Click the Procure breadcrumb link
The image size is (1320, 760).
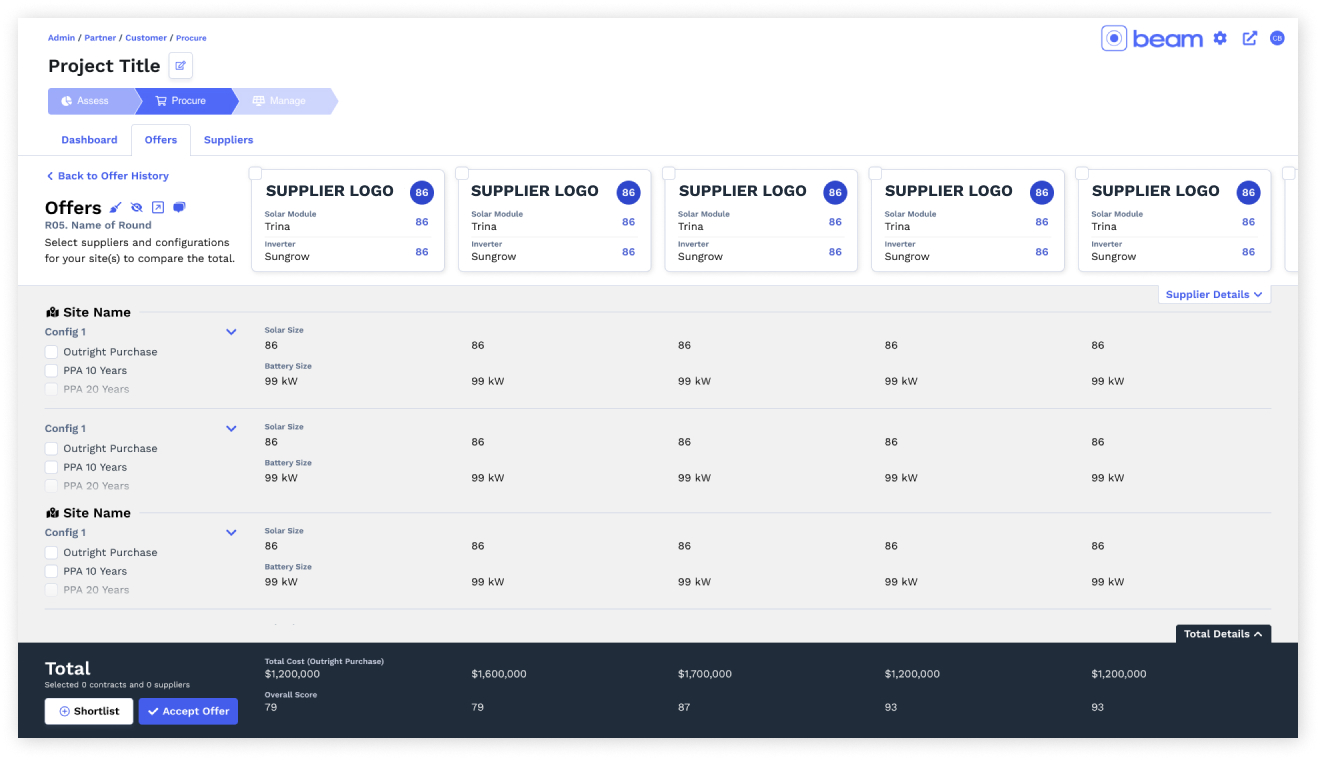192,38
